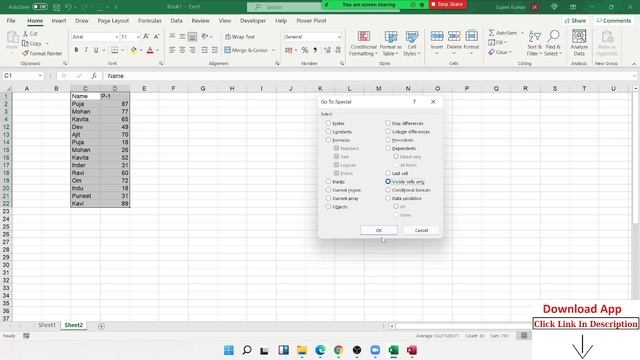Screen dimensions: 640x360
Task: Click the Analyze Data button
Action: [579, 43]
